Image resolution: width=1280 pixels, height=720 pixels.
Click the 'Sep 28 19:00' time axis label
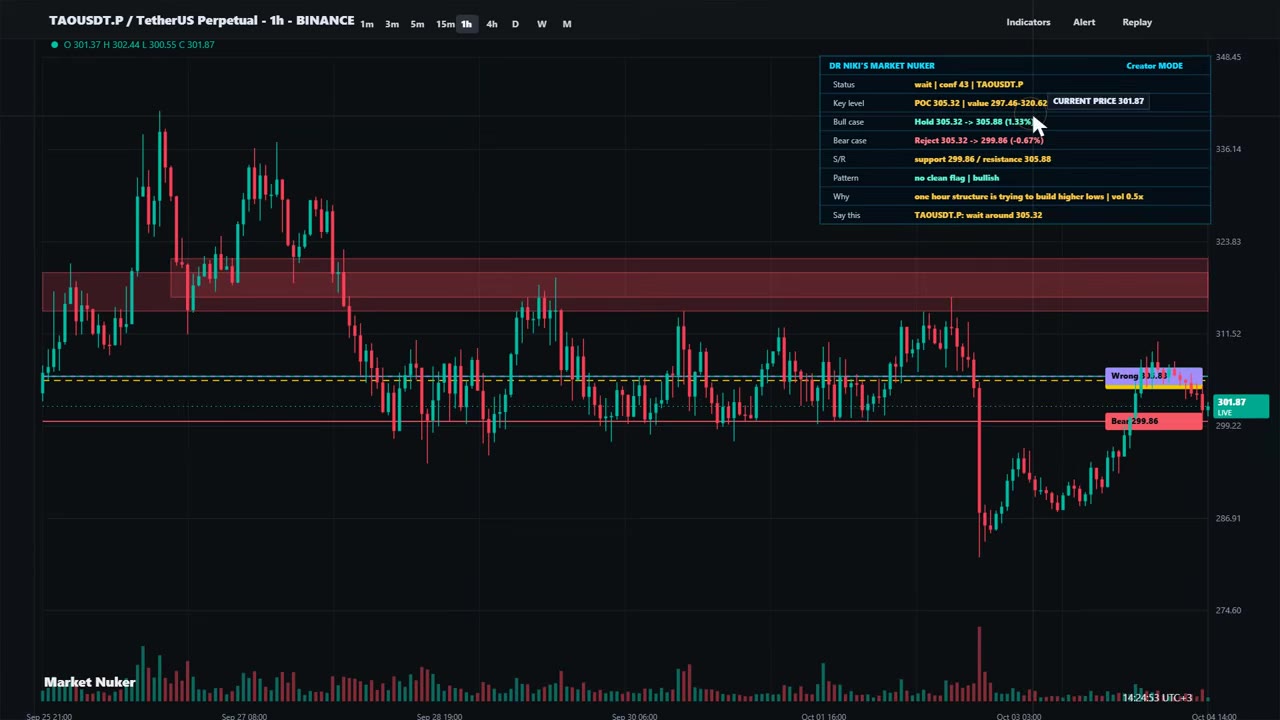438,716
